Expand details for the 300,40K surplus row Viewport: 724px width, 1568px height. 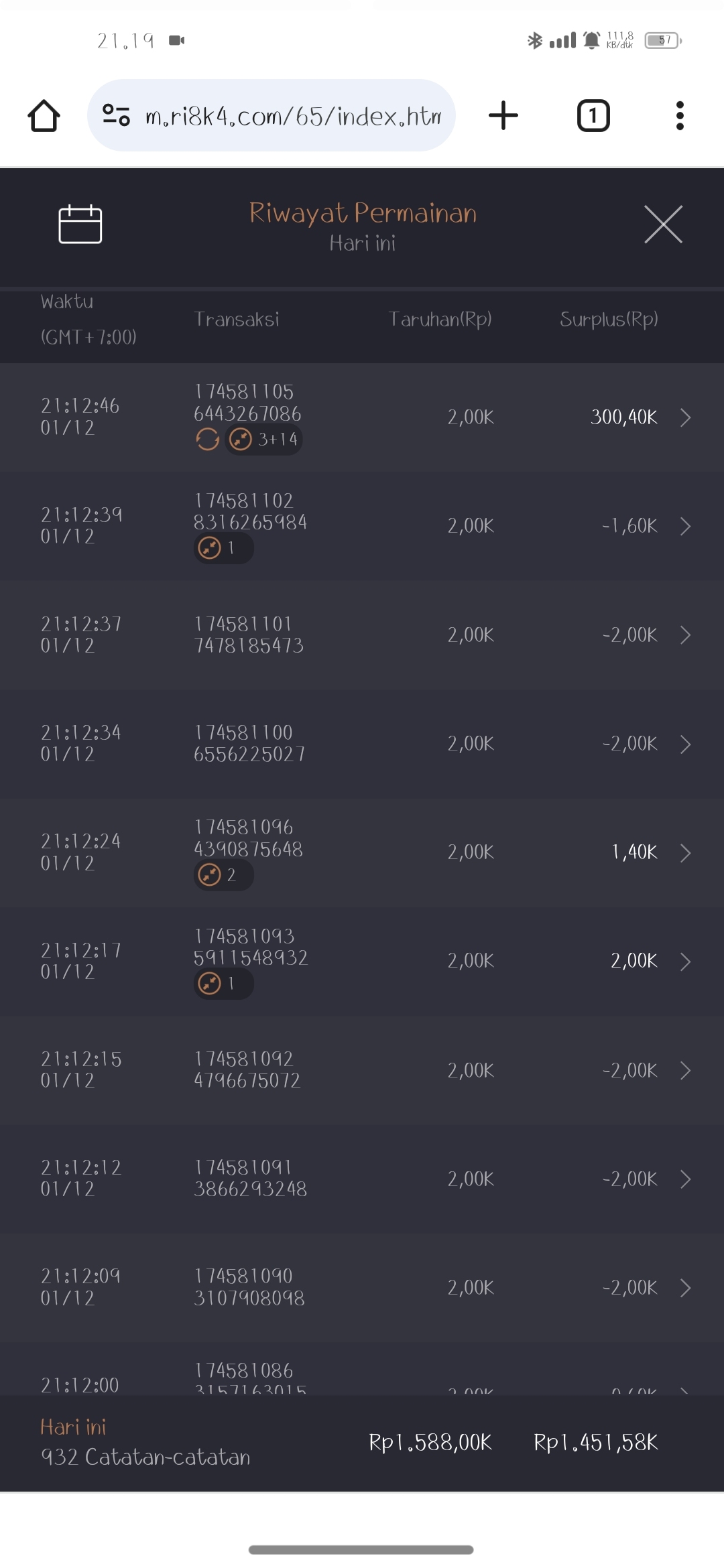[x=685, y=417]
